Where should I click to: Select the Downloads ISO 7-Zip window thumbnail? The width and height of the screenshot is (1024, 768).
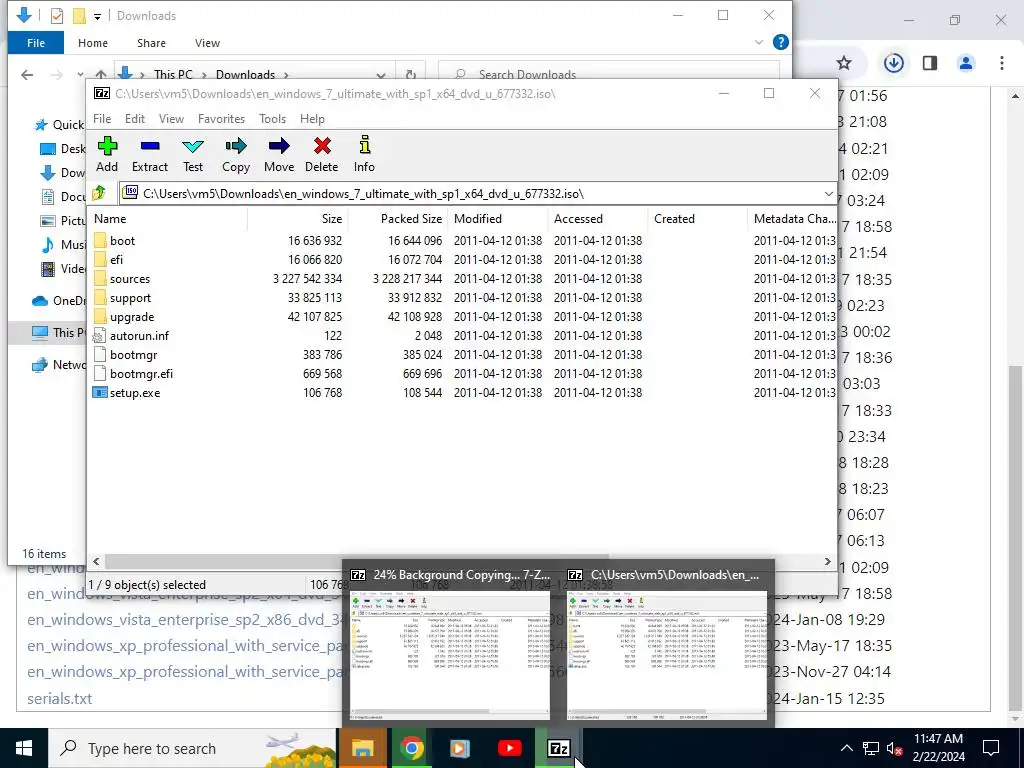pyautogui.click(x=667, y=643)
